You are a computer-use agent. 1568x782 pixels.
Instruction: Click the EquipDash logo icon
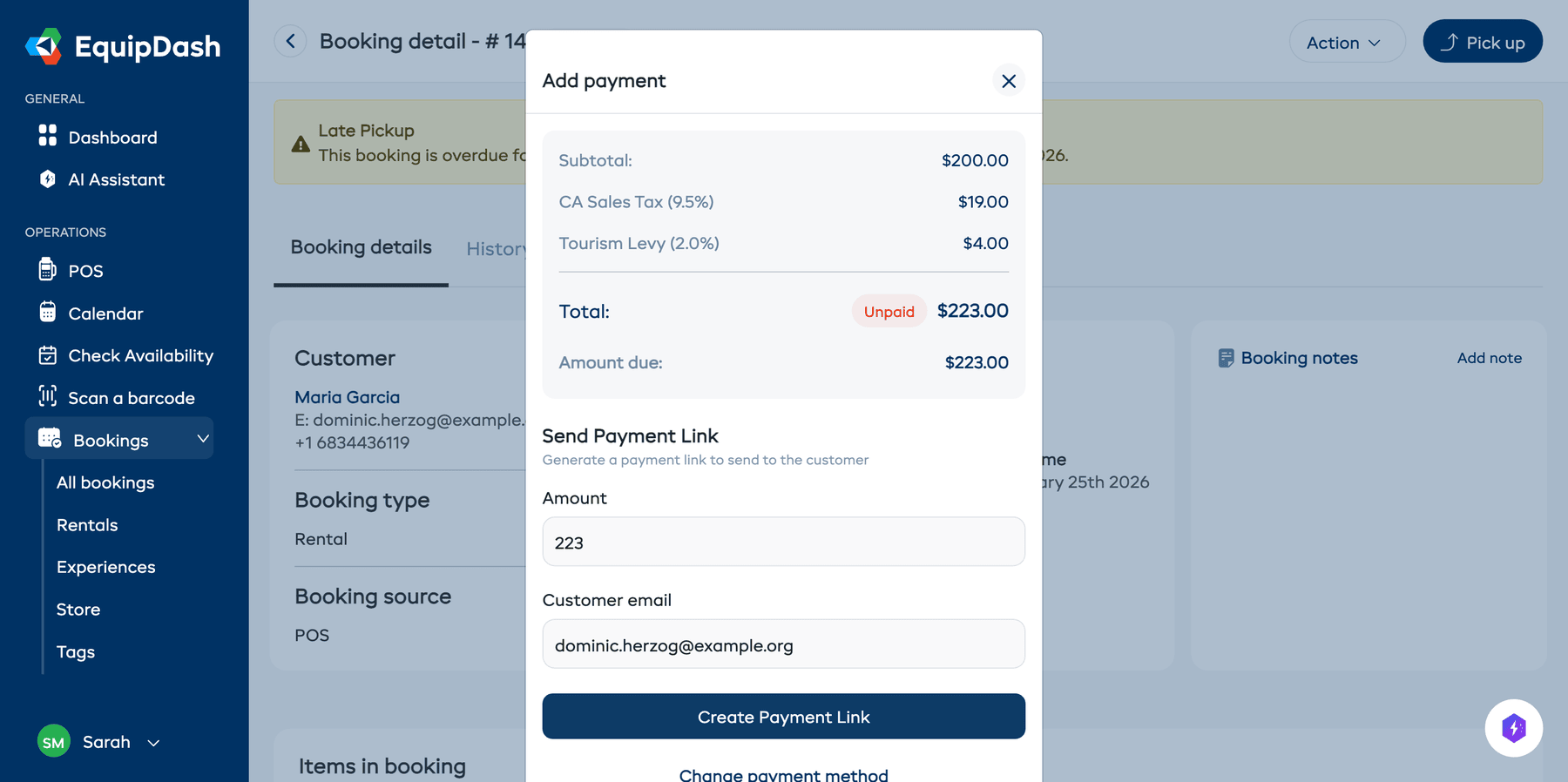tap(44, 46)
